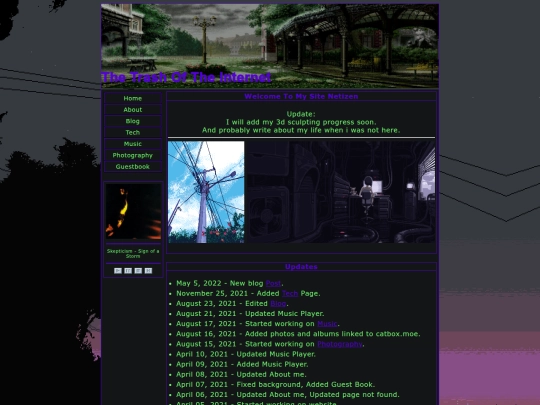Start the music player's play button
This screenshot has width=540, height=405.
pyautogui.click(x=118, y=271)
